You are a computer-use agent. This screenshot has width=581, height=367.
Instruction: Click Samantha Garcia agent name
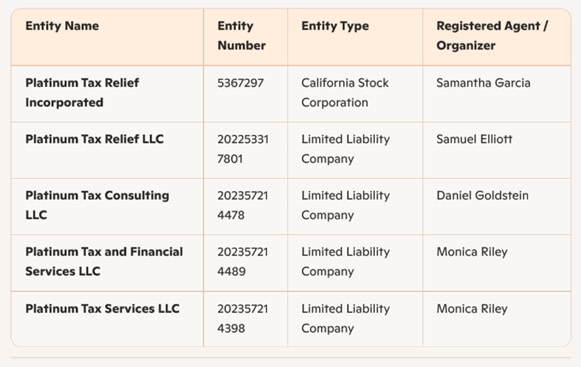point(483,83)
